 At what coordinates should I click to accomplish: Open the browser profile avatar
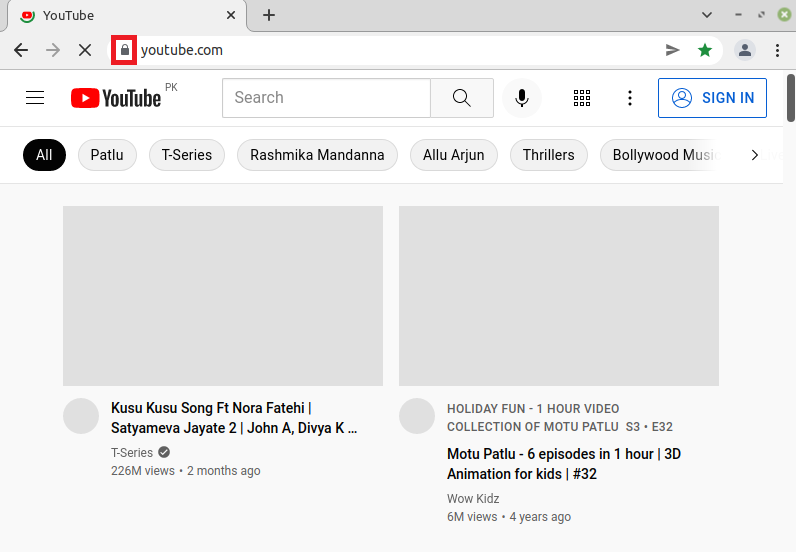point(745,50)
